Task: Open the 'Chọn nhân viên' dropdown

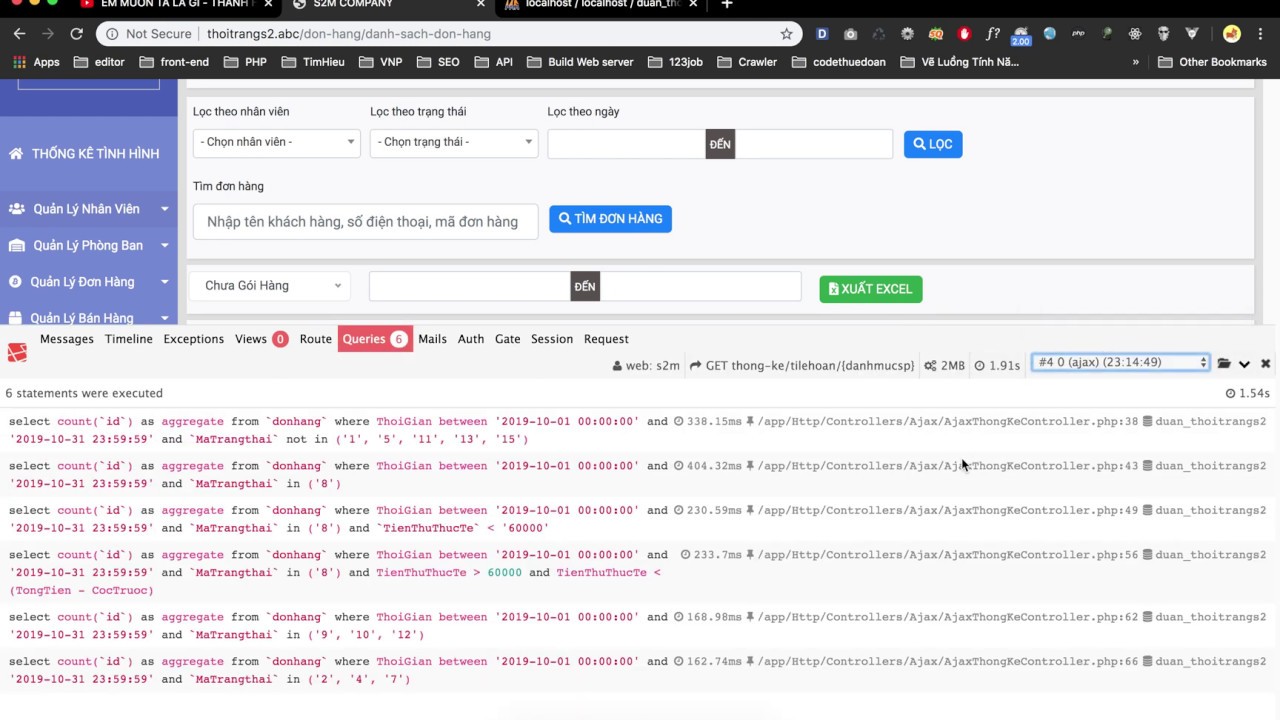Action: 277,142
